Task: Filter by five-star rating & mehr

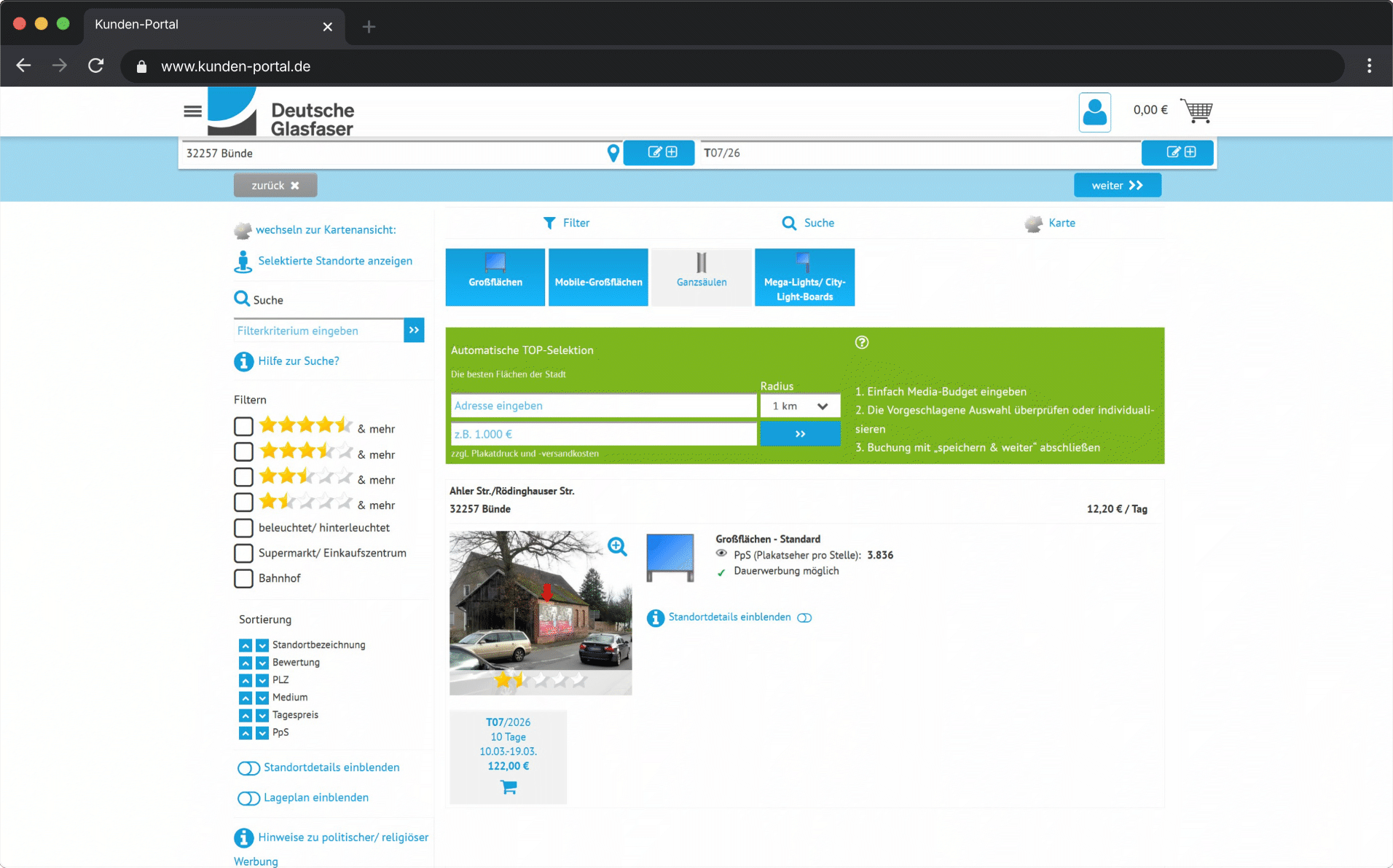Action: pos(243,427)
